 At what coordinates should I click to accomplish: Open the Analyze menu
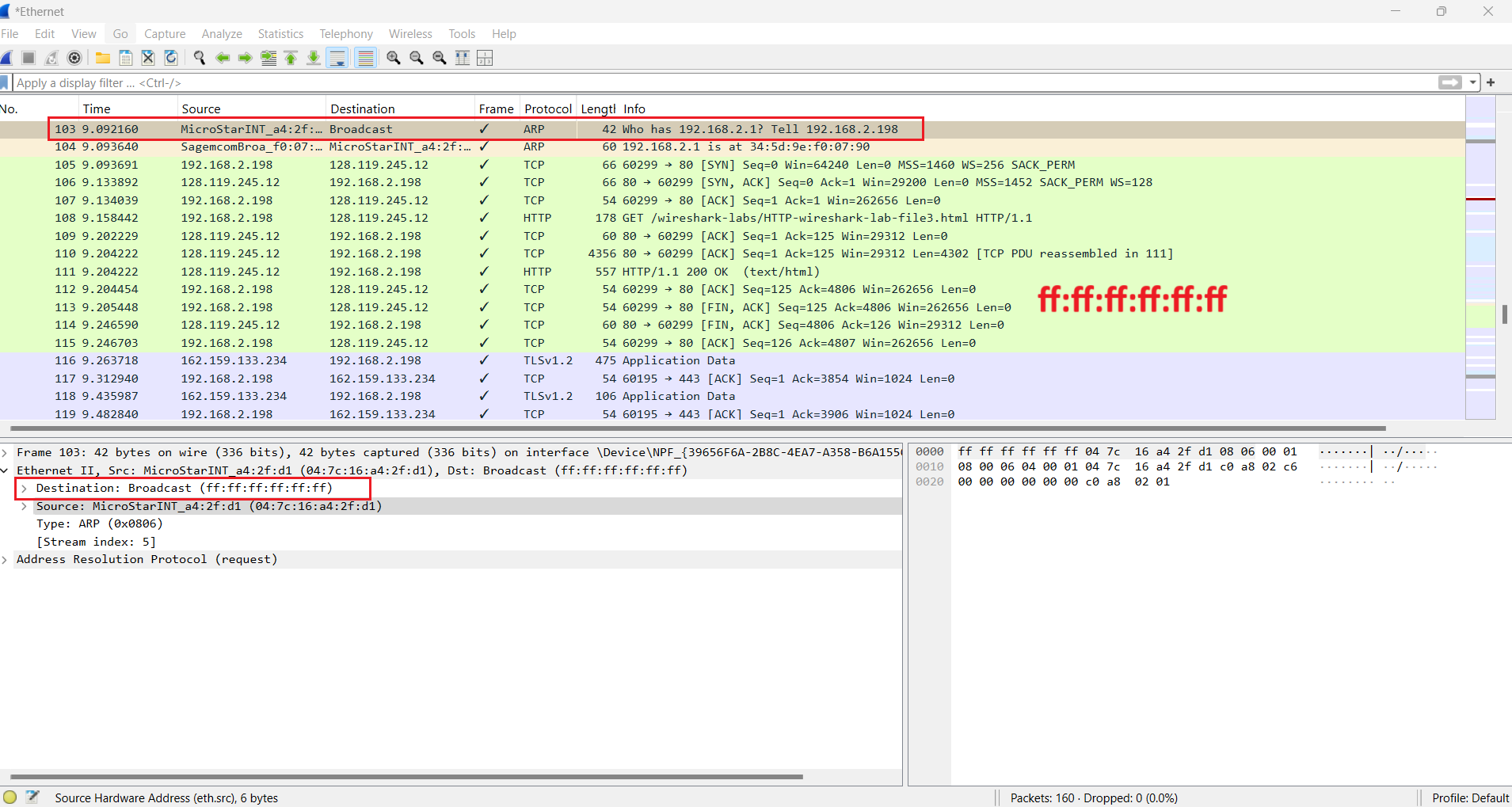coord(222,34)
